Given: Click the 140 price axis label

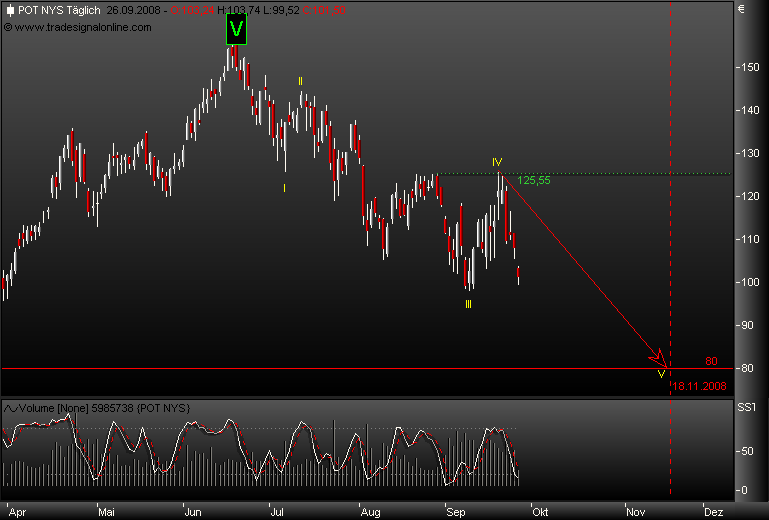Looking at the screenshot, I should 748,110.
